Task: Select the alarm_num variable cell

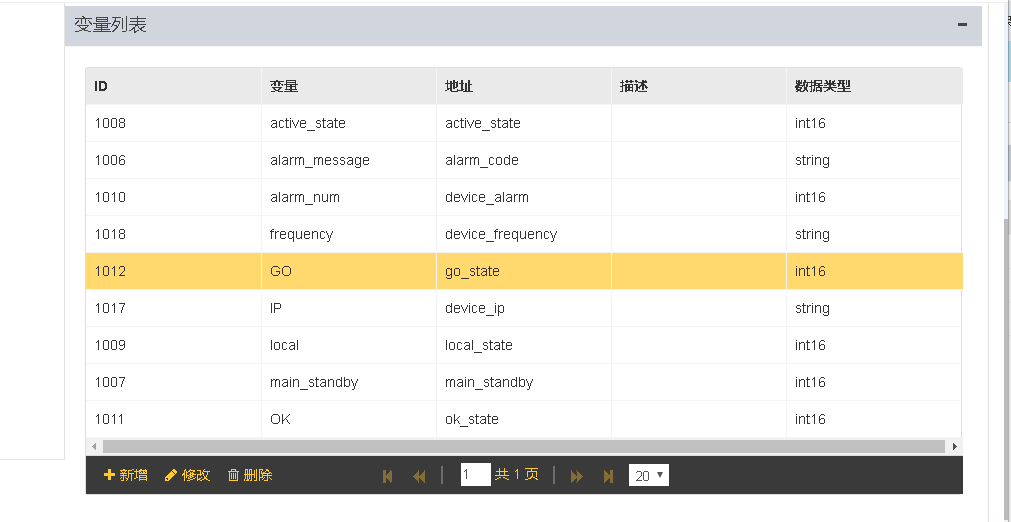Action: click(x=349, y=197)
